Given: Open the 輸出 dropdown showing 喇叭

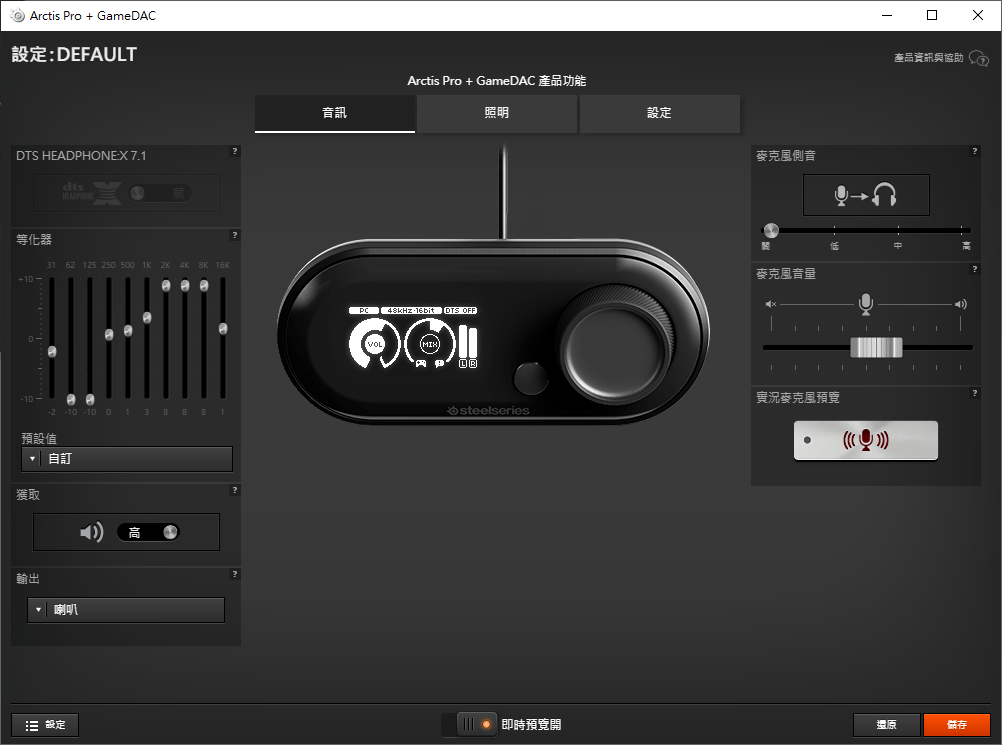Looking at the screenshot, I should (126, 610).
